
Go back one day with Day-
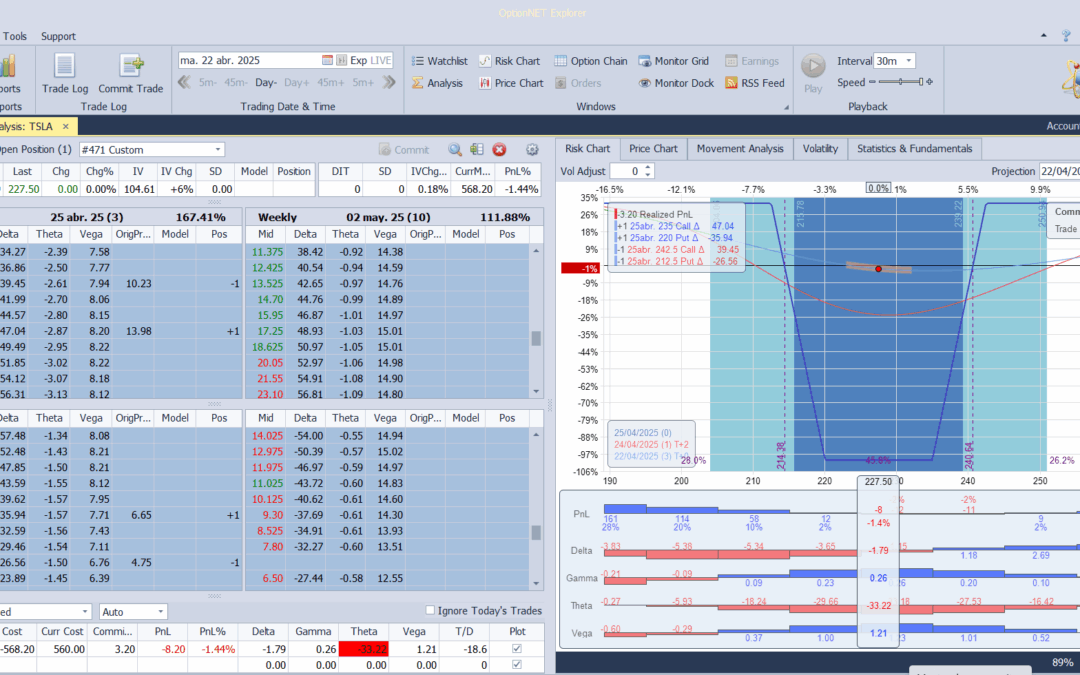(x=266, y=83)
